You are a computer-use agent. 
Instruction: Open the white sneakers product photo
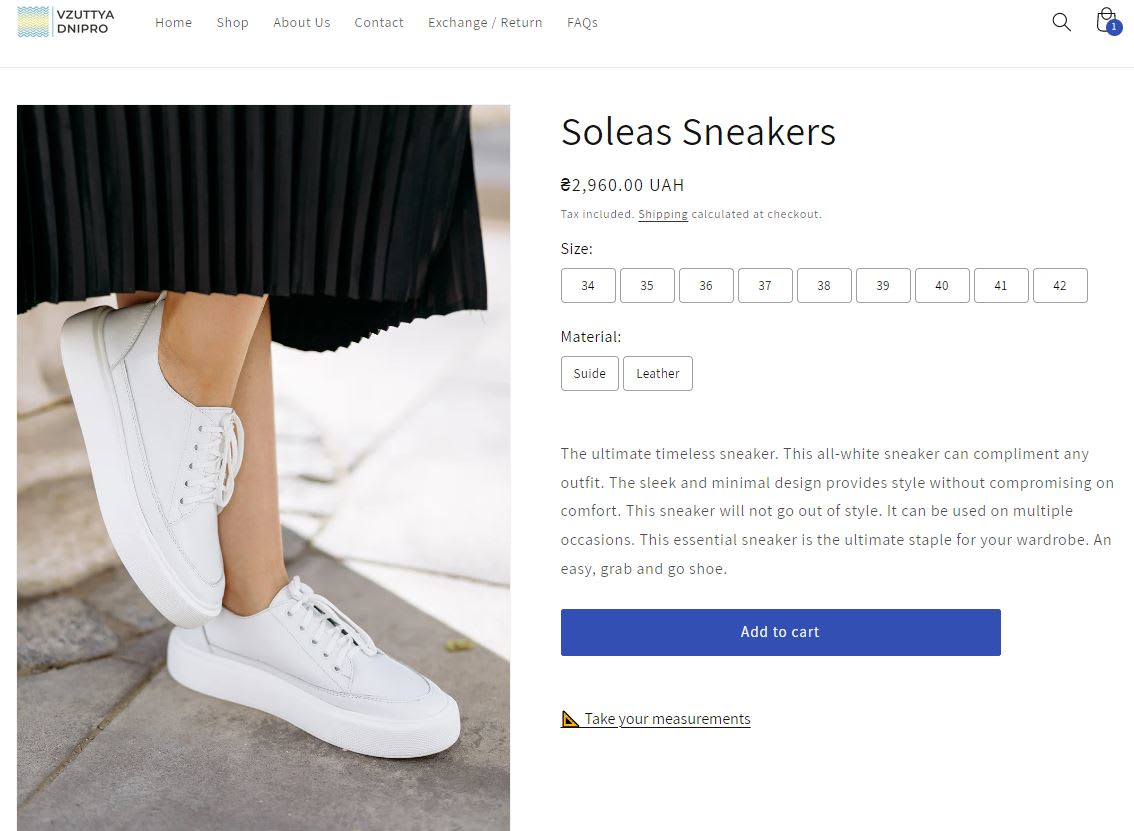coord(263,468)
